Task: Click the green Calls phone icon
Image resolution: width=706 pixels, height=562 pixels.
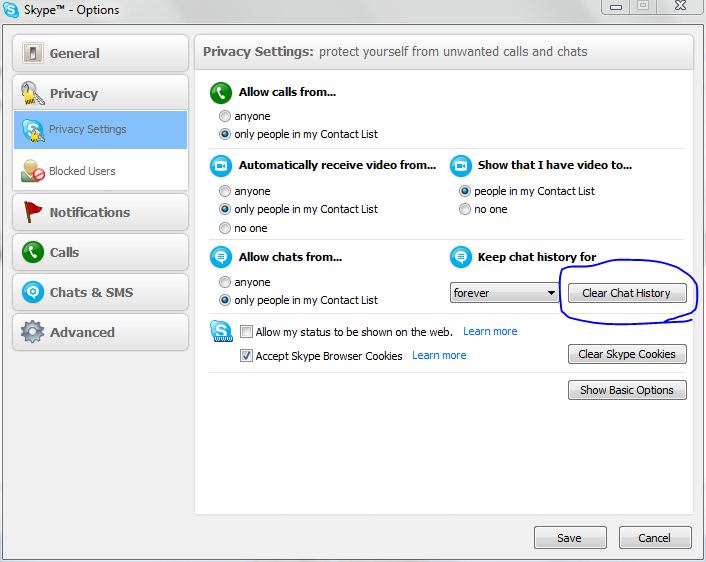Action: point(33,252)
